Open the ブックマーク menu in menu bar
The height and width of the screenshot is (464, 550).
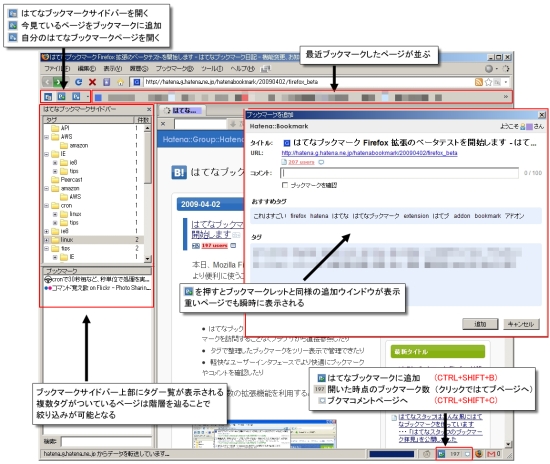coord(174,68)
